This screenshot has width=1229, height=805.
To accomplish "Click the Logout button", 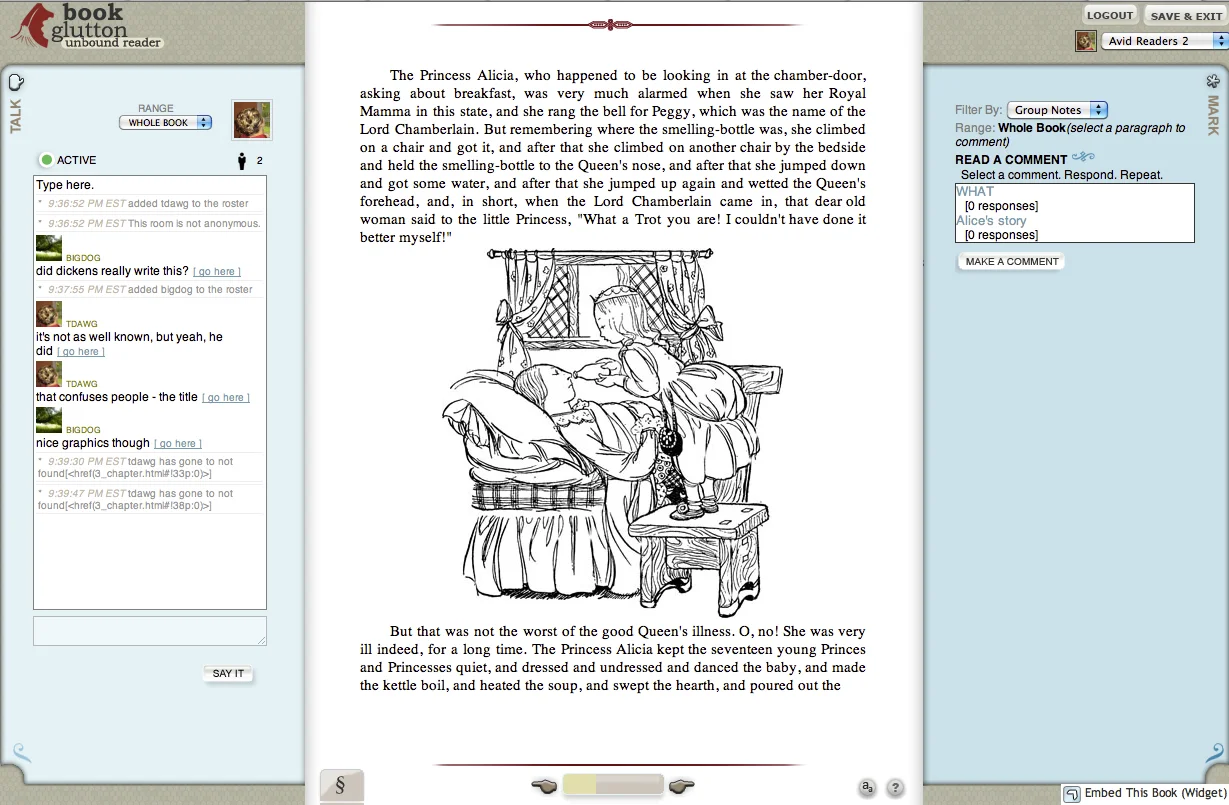I will [x=1110, y=15].
